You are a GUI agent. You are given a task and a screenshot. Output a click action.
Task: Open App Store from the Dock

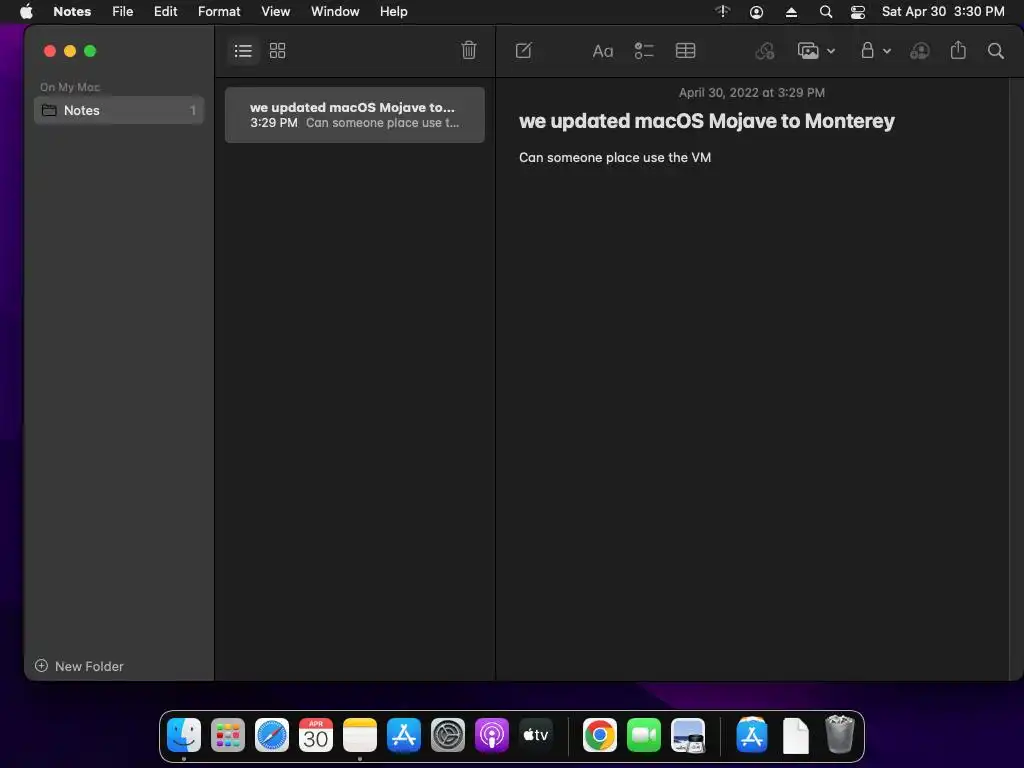pyautogui.click(x=404, y=735)
